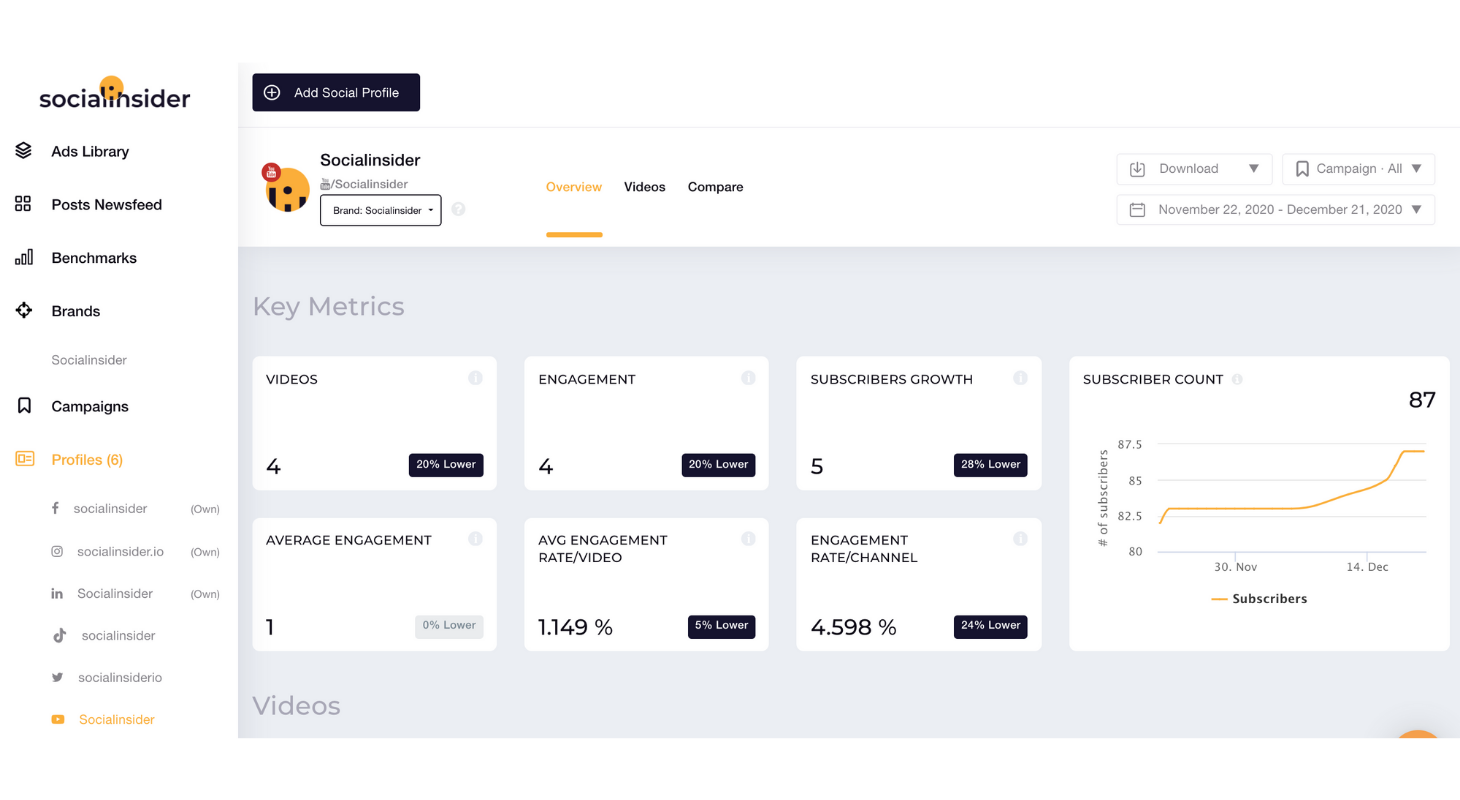Click the subscriber count 87 value
Image resolution: width=1460 pixels, height=800 pixels.
click(1422, 400)
